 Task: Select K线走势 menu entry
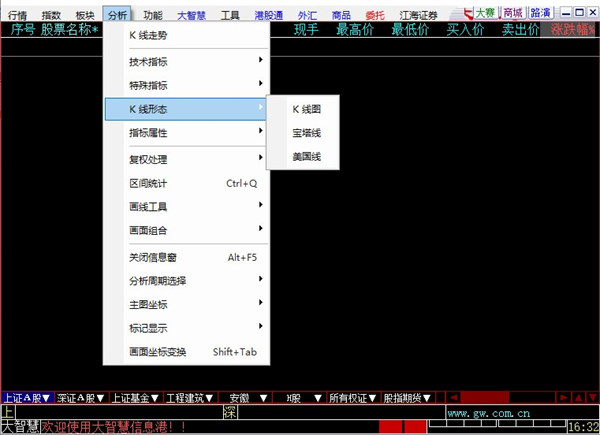click(x=186, y=35)
